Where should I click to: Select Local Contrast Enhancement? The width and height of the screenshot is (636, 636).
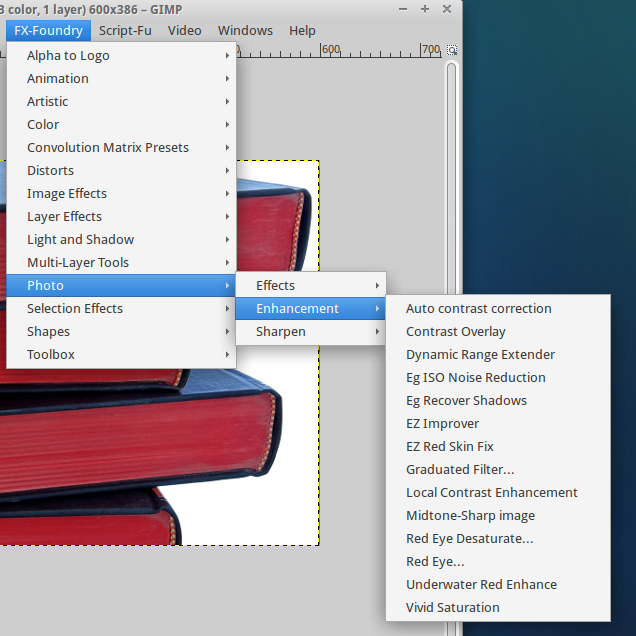click(x=491, y=493)
